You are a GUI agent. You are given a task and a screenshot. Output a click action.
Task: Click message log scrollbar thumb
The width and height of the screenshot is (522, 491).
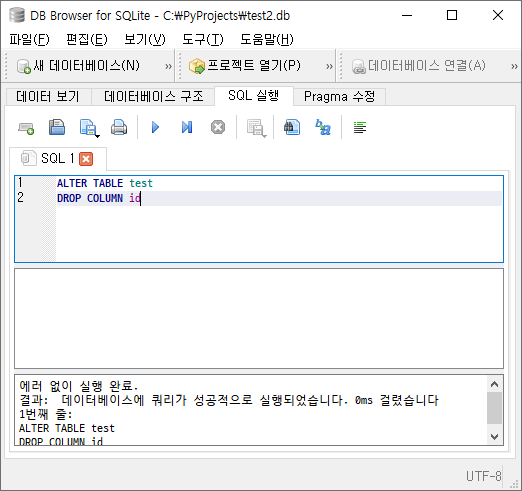494,408
